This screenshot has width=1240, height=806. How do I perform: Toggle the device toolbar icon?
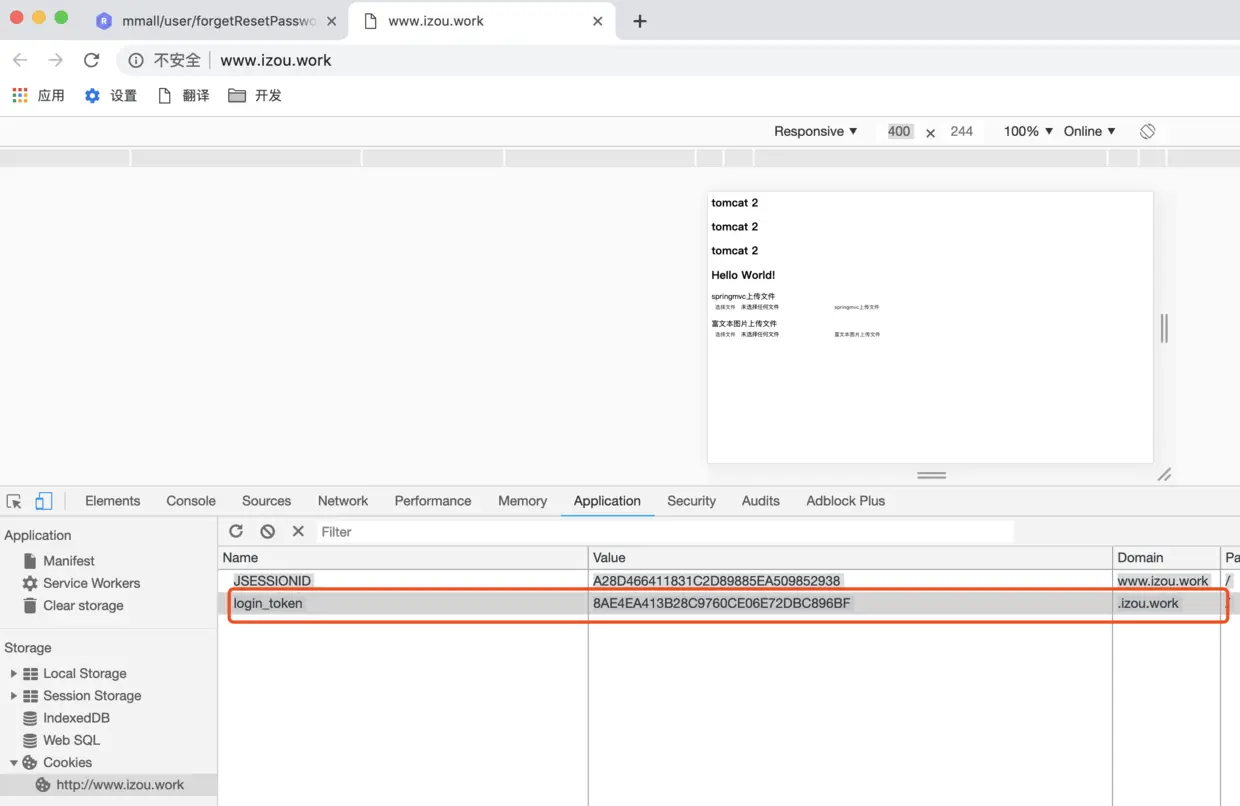(x=43, y=501)
